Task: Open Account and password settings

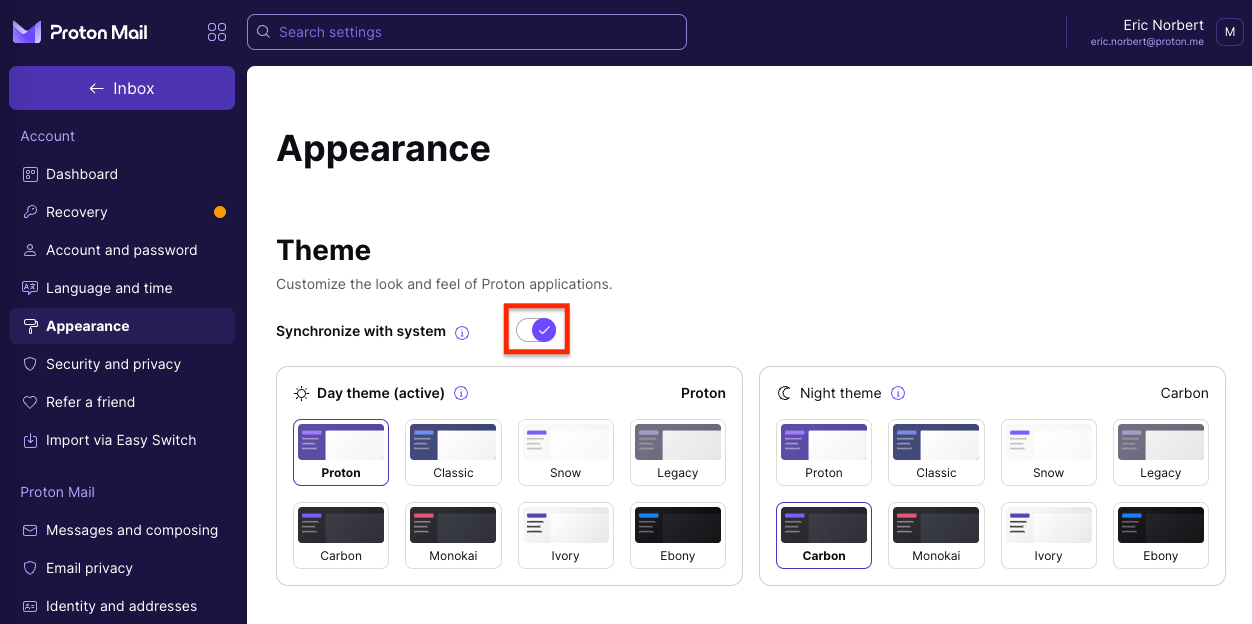Action: pos(122,250)
